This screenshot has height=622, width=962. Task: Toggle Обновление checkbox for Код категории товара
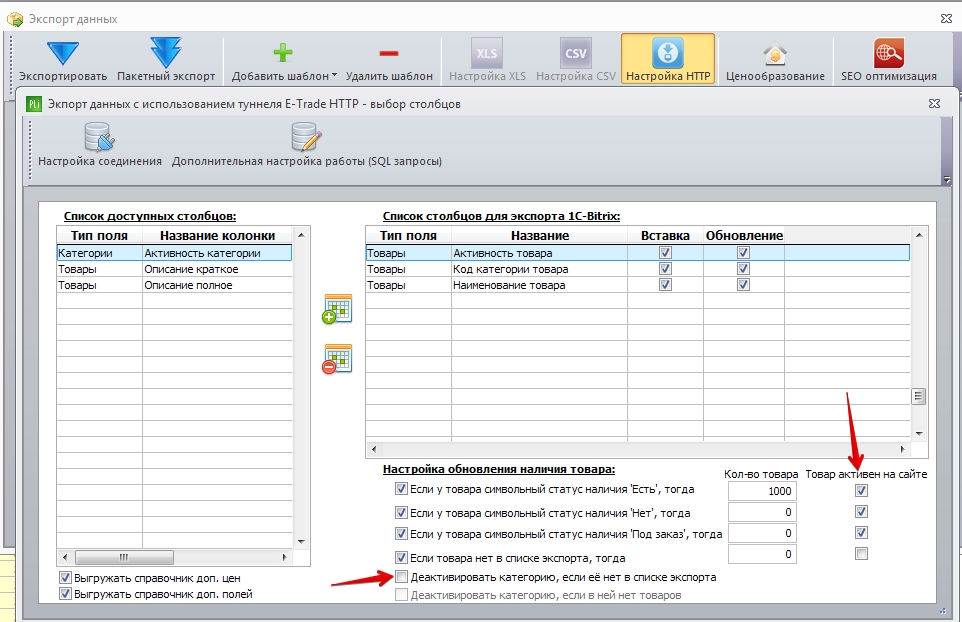[x=743, y=268]
